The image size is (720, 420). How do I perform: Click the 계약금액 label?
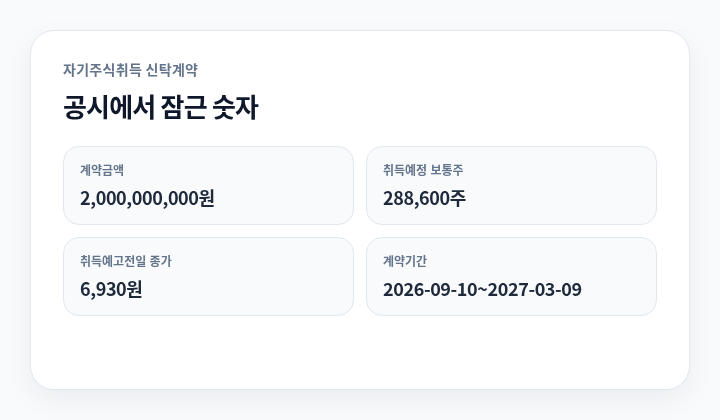102,170
